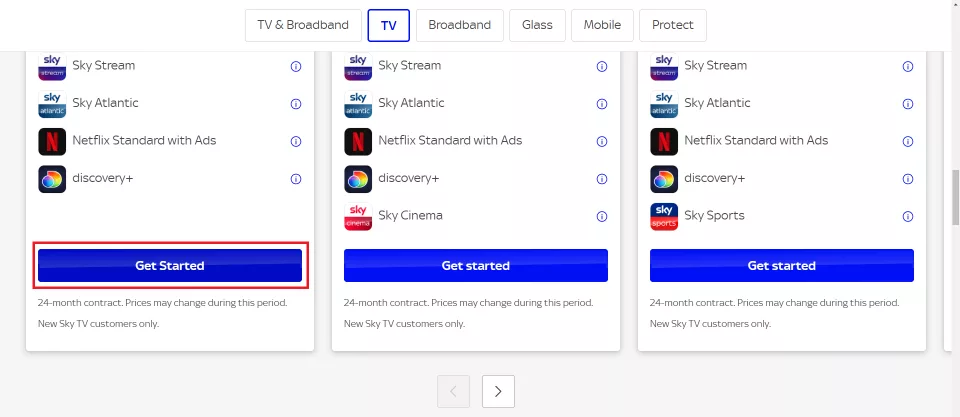Click discovery+ logo in the first card
The height and width of the screenshot is (417, 960).
point(52,179)
